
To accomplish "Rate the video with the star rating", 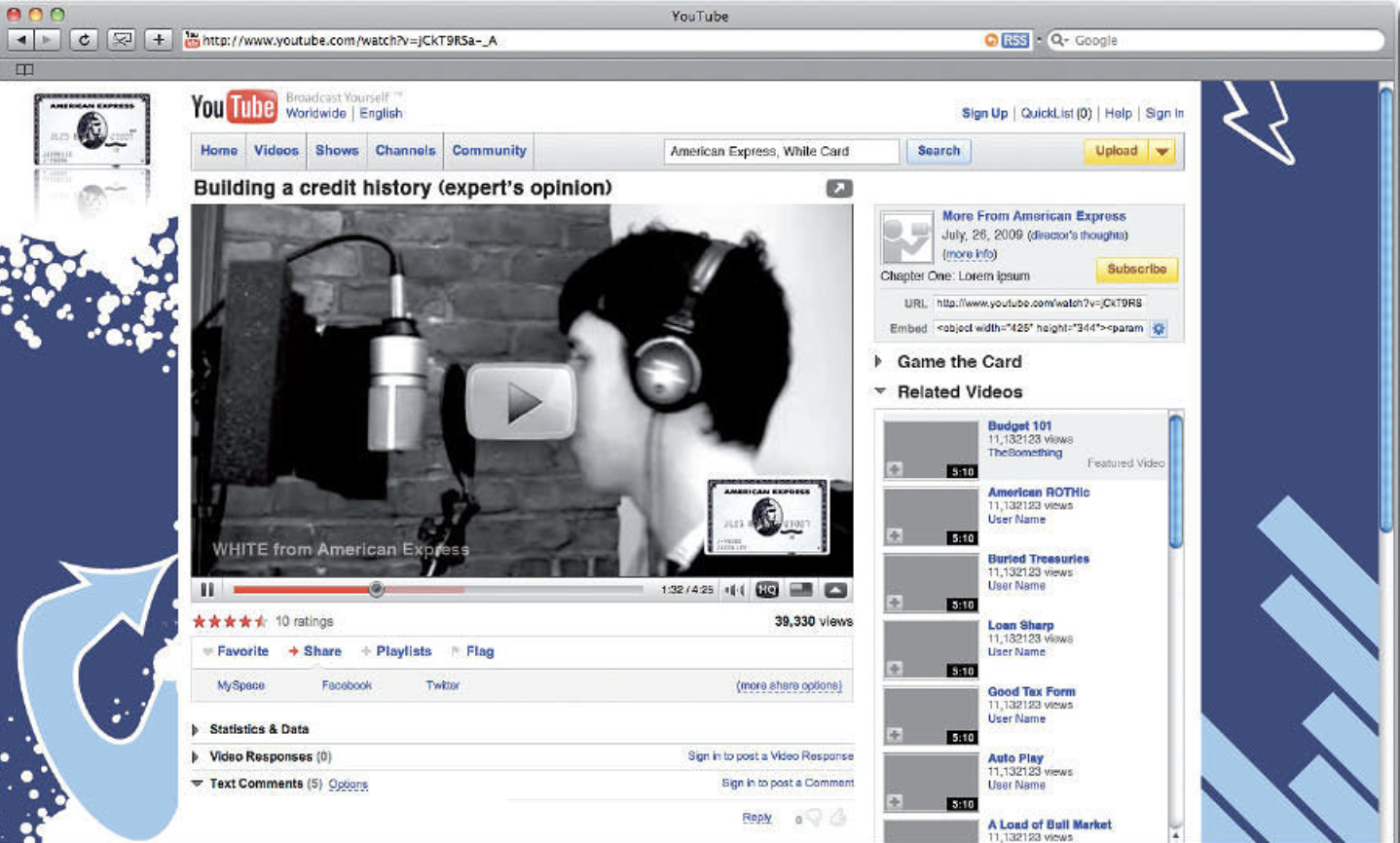I will tap(230, 621).
